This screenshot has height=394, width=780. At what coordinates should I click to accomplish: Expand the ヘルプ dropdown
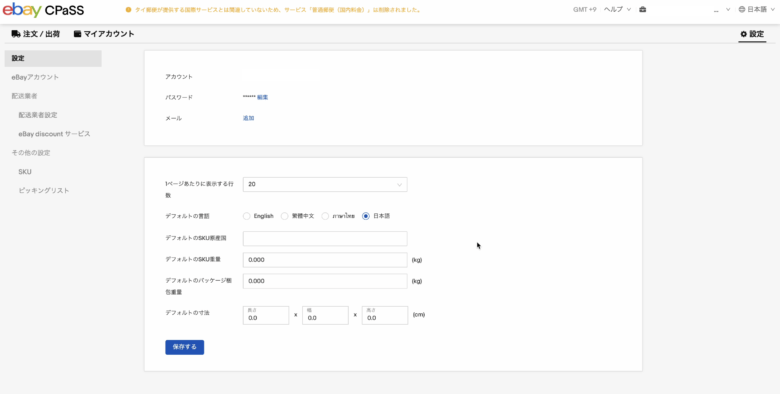click(x=617, y=9)
